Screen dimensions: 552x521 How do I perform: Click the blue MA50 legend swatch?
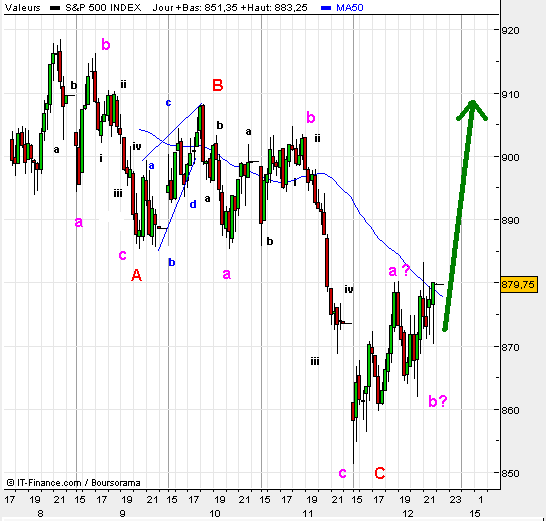(326, 8)
